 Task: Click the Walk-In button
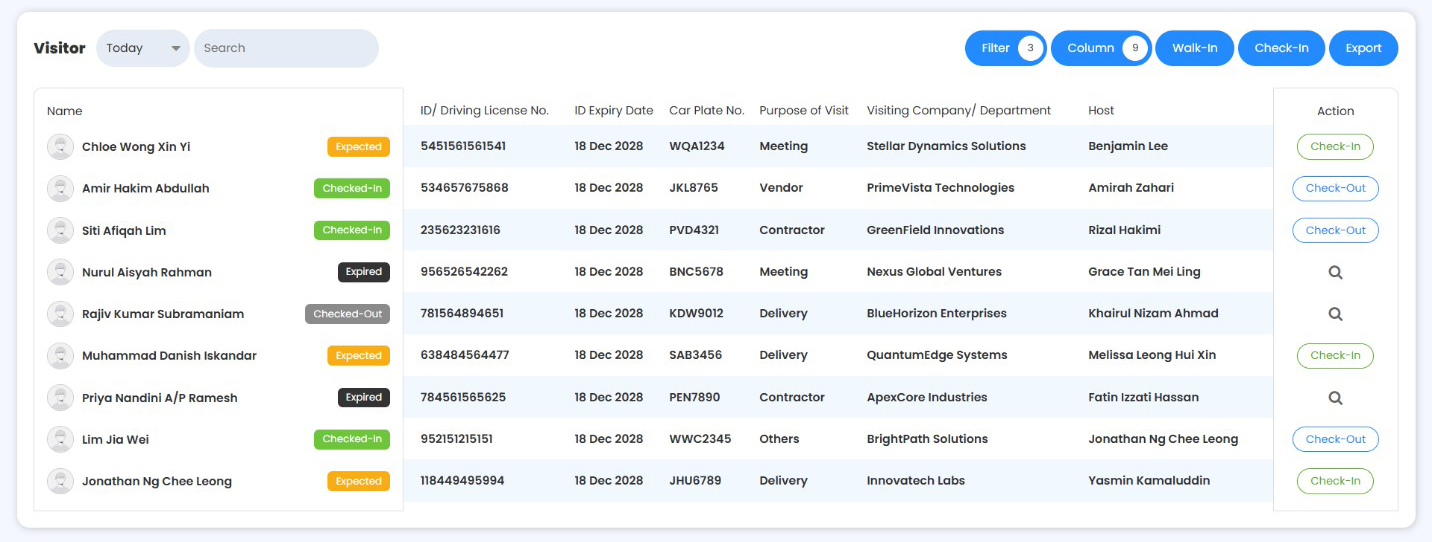click(x=1194, y=48)
